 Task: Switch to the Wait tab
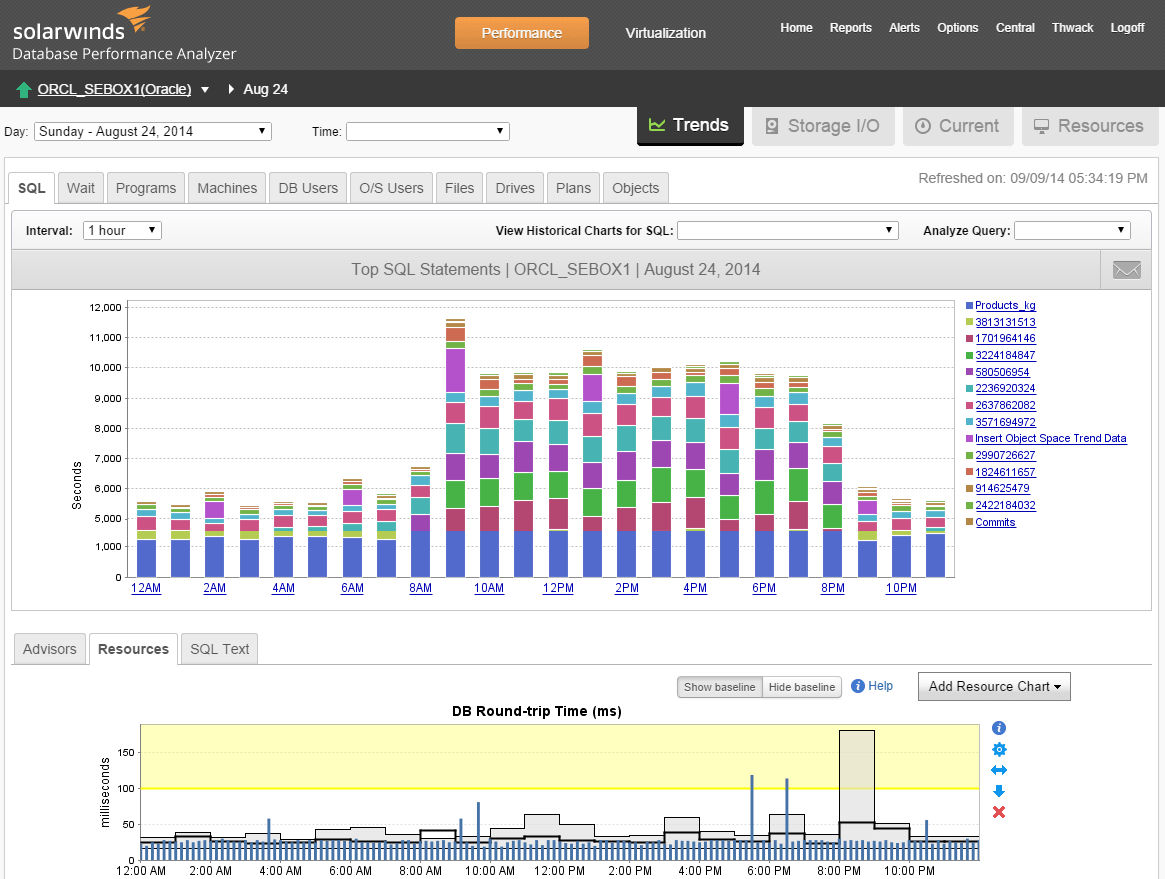tap(80, 187)
